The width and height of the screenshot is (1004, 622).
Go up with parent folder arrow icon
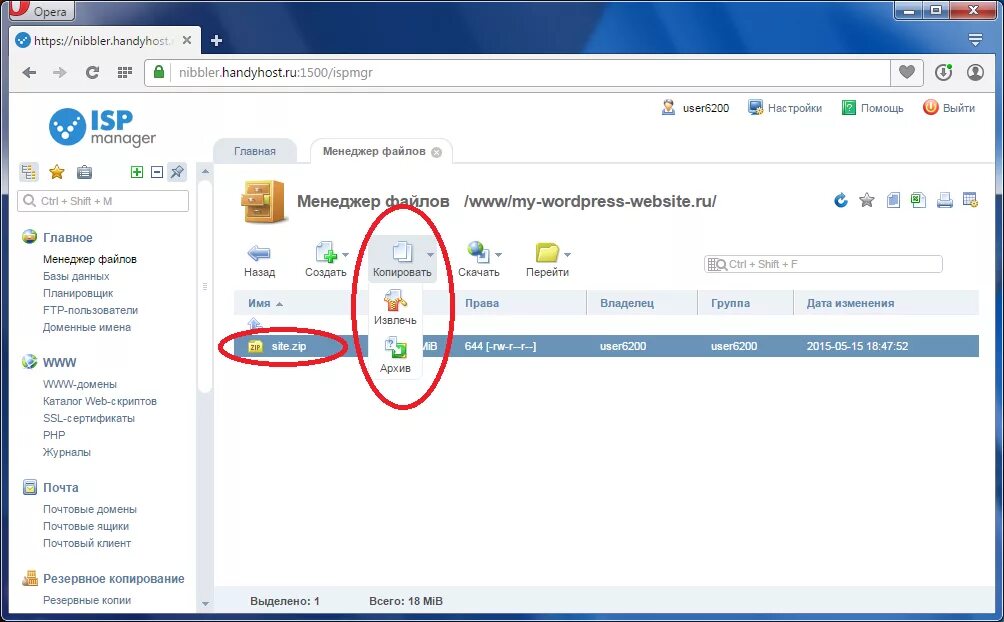click(255, 323)
